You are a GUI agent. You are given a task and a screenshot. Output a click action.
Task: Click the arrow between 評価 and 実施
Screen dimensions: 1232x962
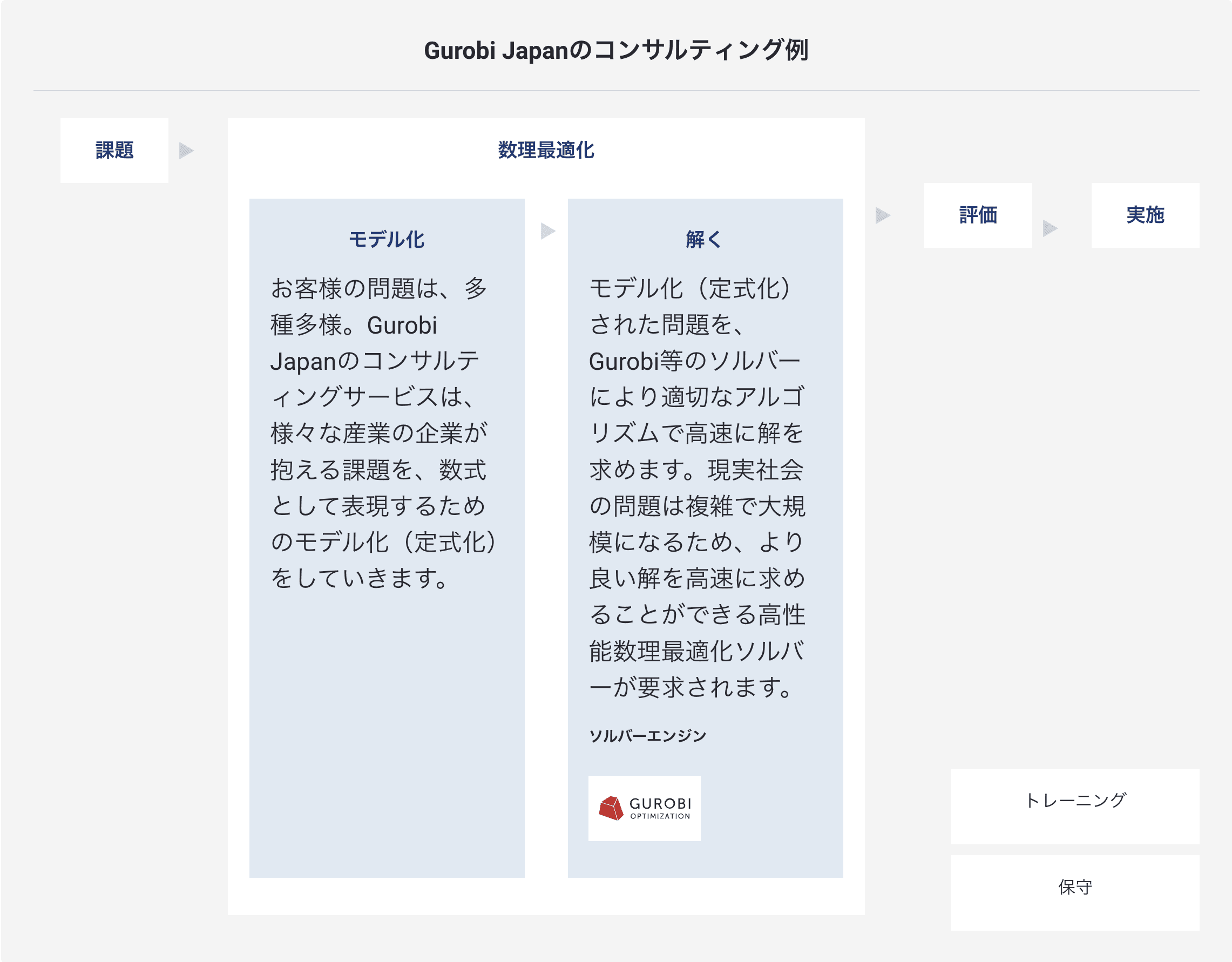click(1049, 228)
